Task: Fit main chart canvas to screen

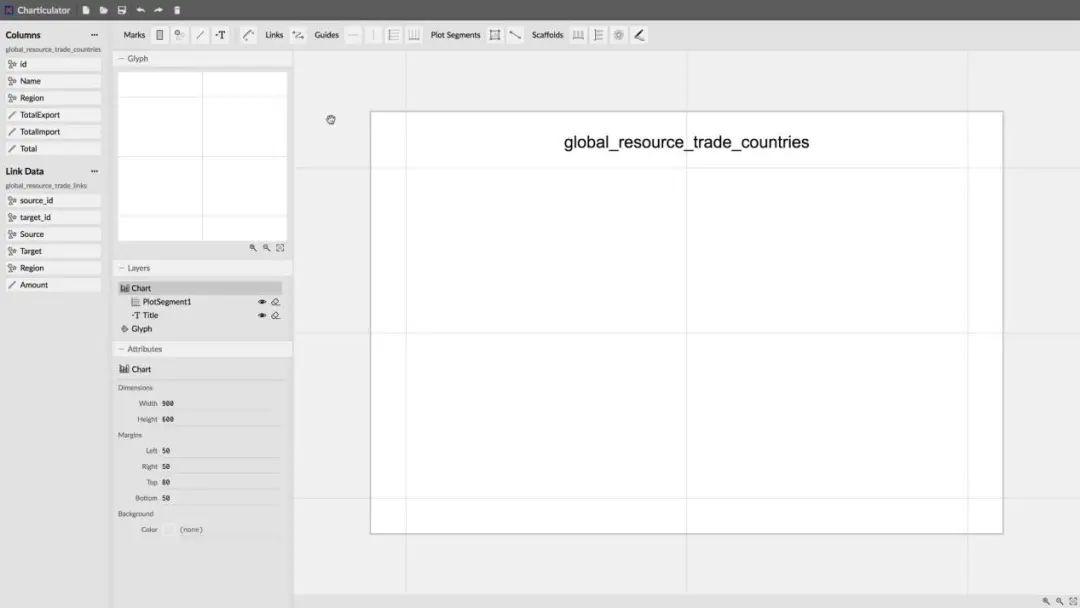Action: 1073,601
